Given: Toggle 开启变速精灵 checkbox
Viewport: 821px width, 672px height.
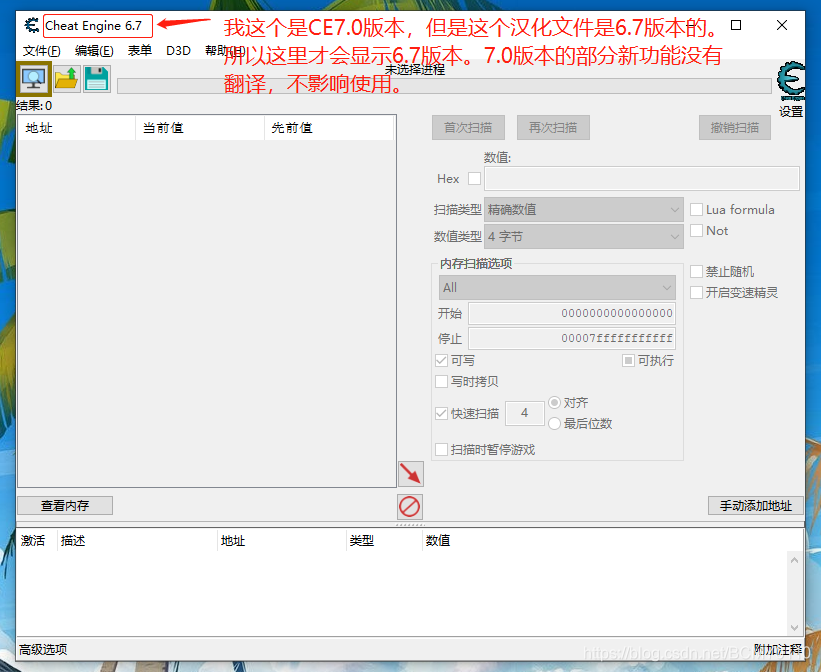Looking at the screenshot, I should (696, 292).
